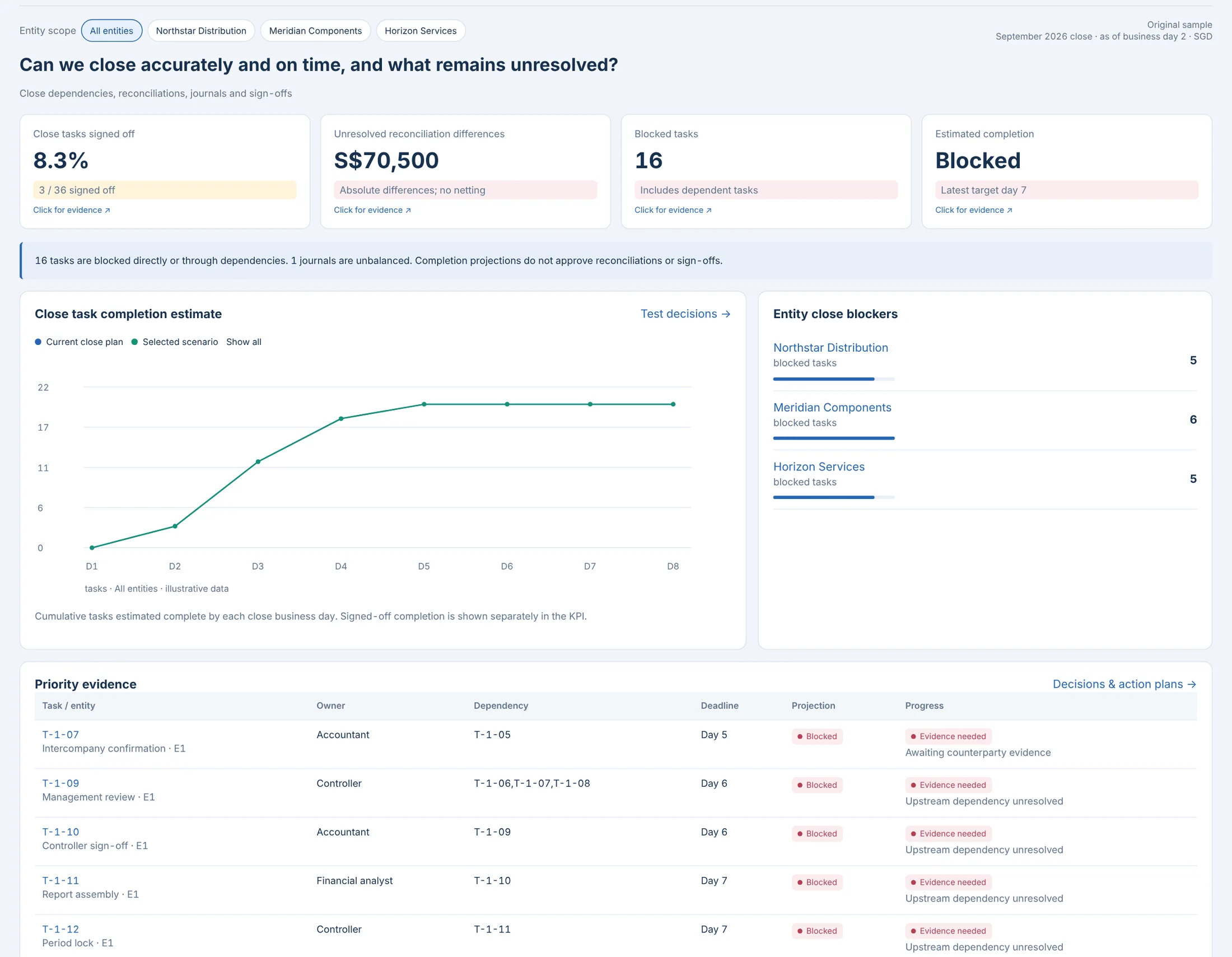The height and width of the screenshot is (957, 1232).
Task: Click Evidence needed badge for T-1-09
Action: [948, 785]
